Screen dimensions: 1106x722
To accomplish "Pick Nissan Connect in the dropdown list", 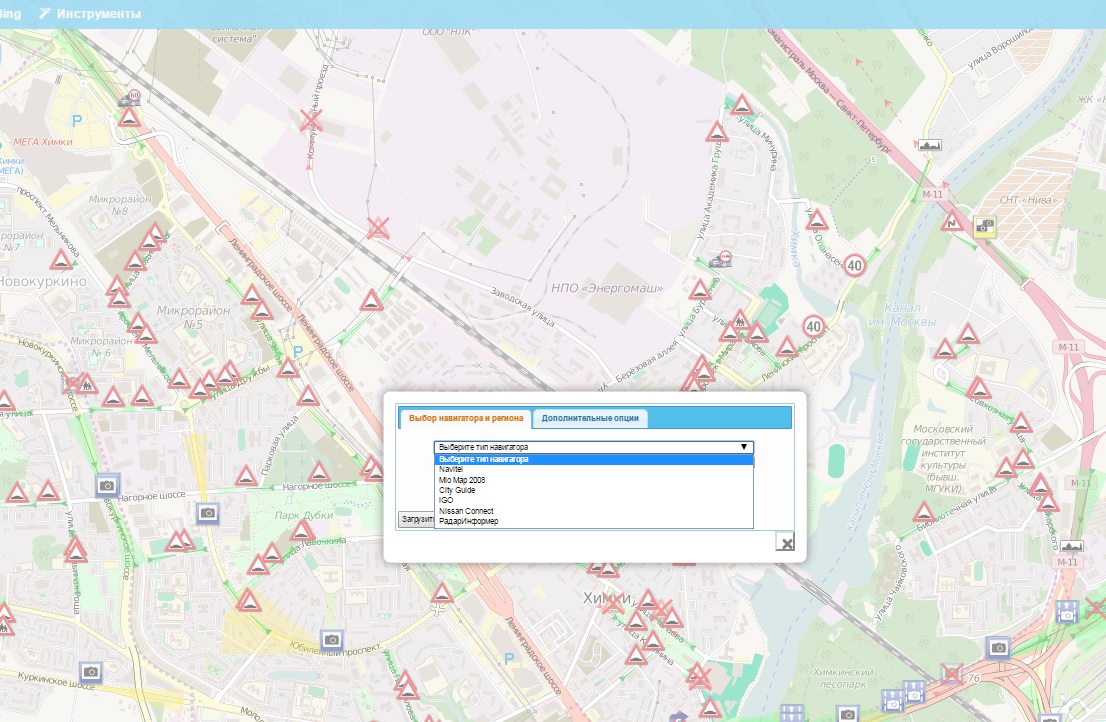I will coord(466,511).
